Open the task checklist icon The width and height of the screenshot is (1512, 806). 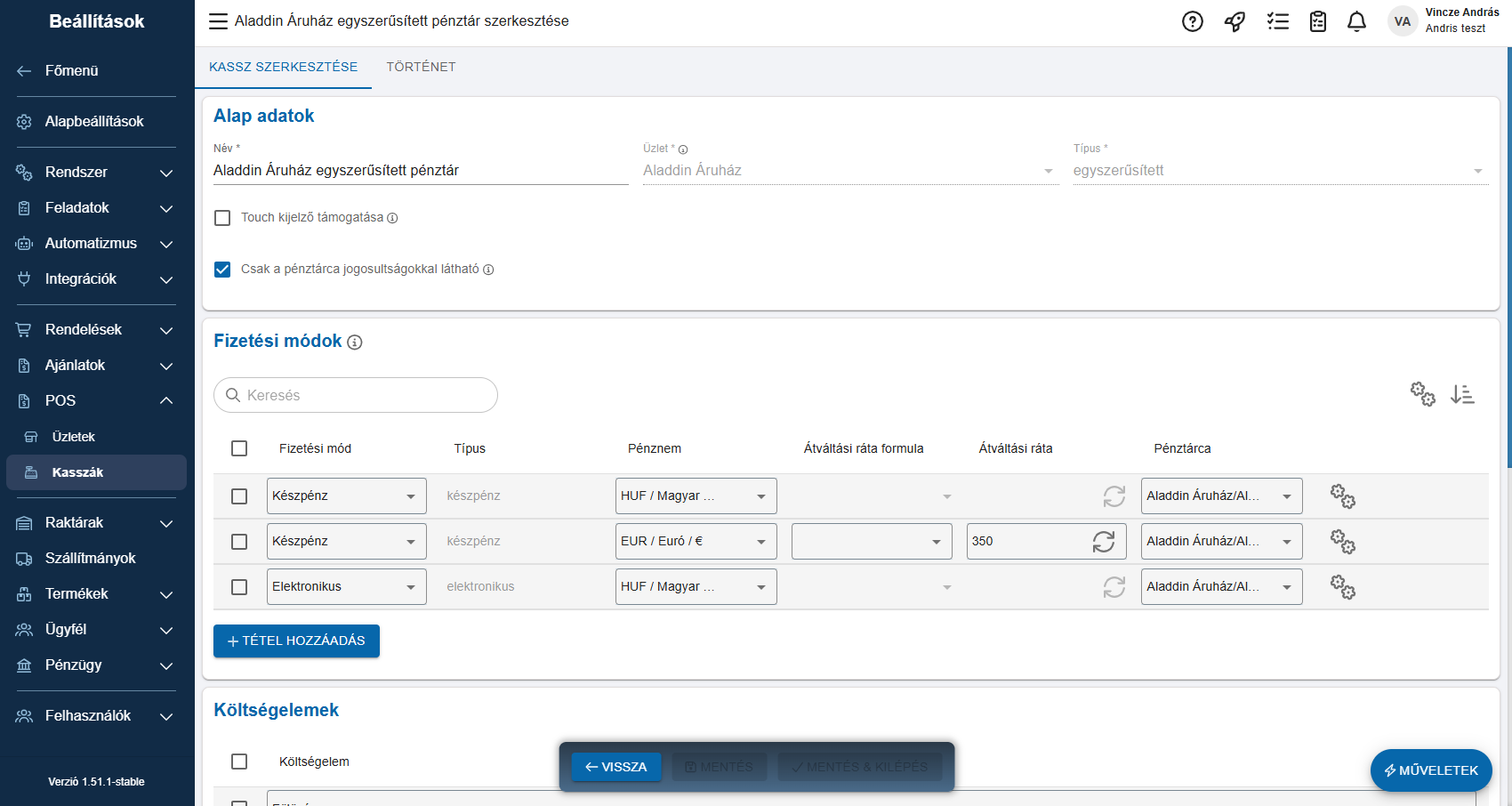tap(1277, 21)
